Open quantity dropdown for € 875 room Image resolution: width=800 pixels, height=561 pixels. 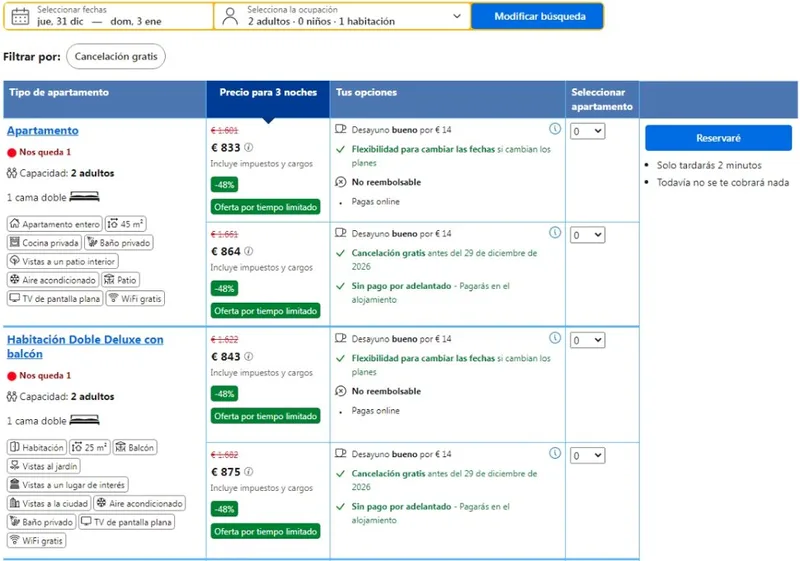point(587,455)
